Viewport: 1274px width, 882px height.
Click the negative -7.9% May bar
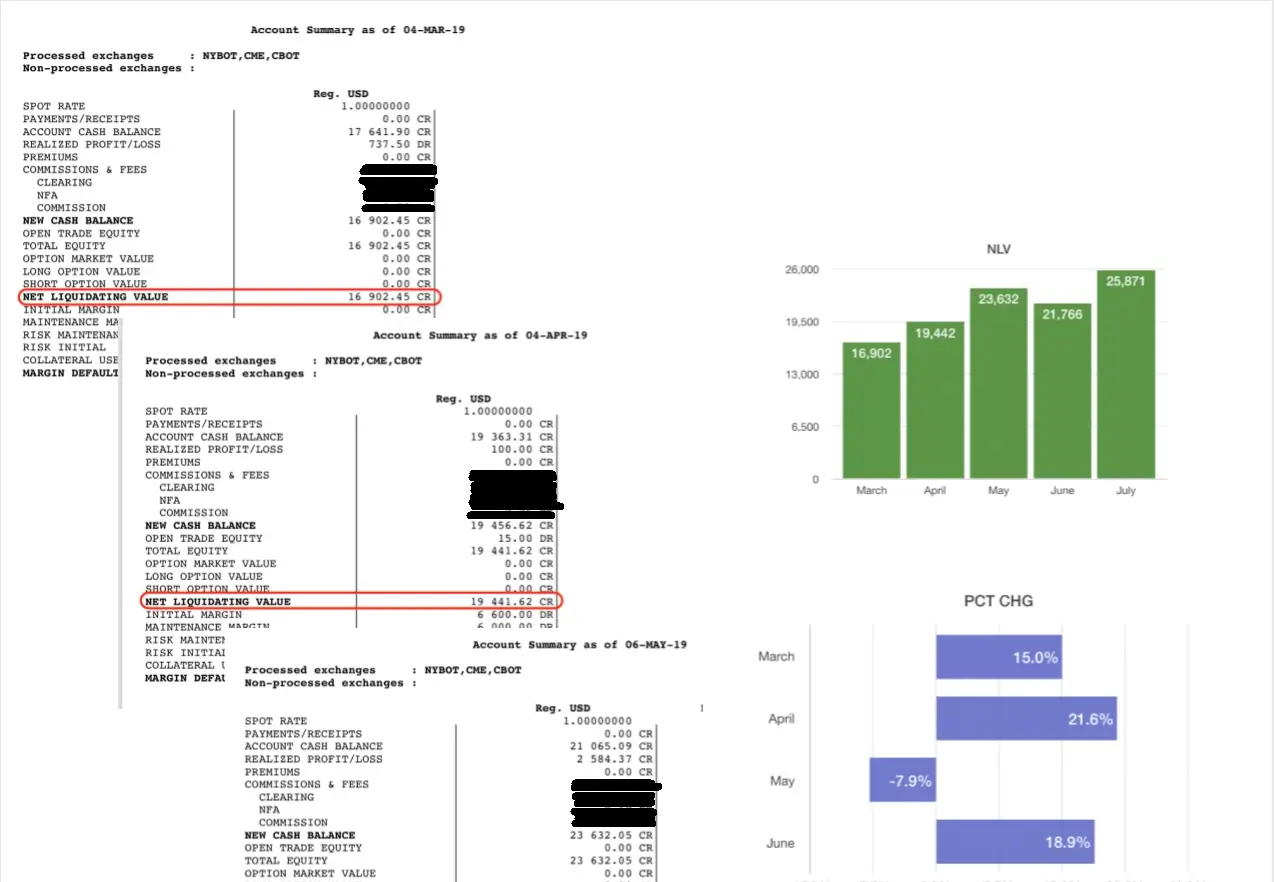902,780
